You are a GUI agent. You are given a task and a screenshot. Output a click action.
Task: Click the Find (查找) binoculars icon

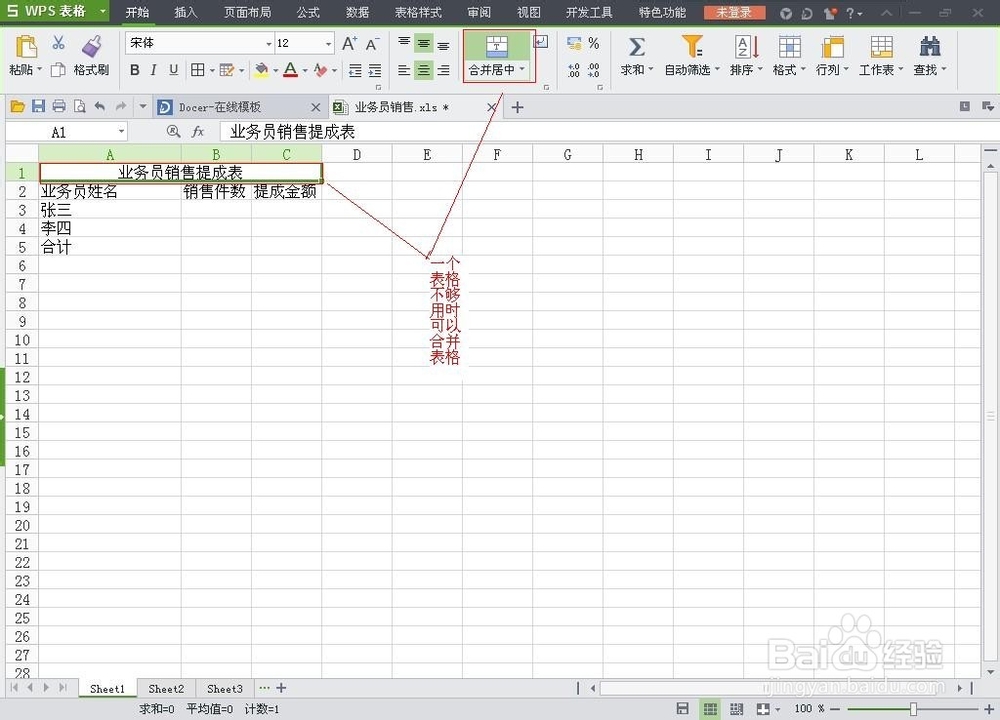click(930, 47)
